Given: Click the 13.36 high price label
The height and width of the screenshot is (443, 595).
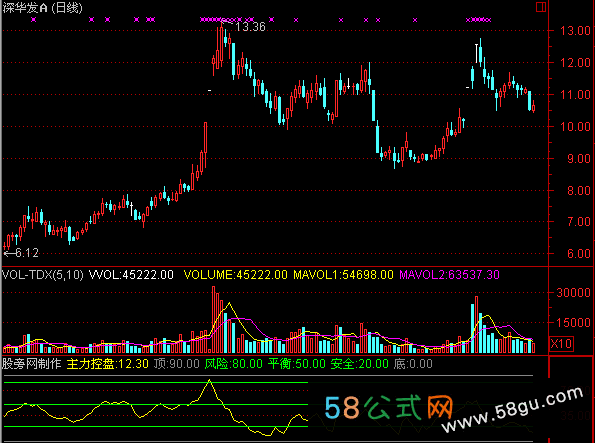Looking at the screenshot, I should [x=250, y=27].
